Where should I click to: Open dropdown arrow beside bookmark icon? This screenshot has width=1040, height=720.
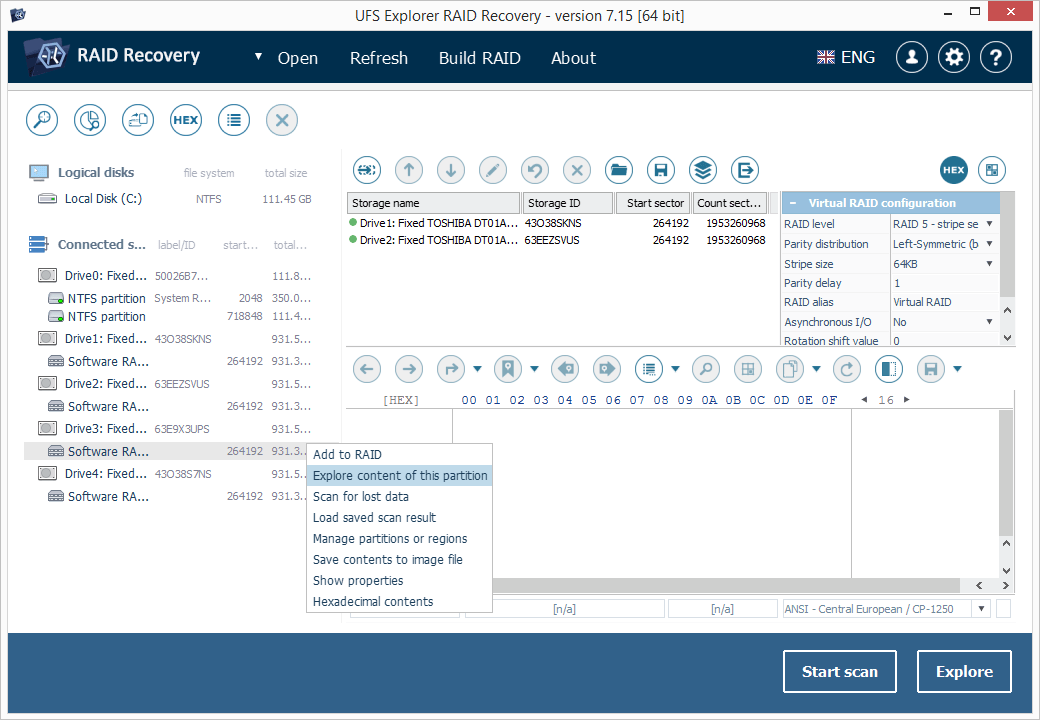click(535, 369)
